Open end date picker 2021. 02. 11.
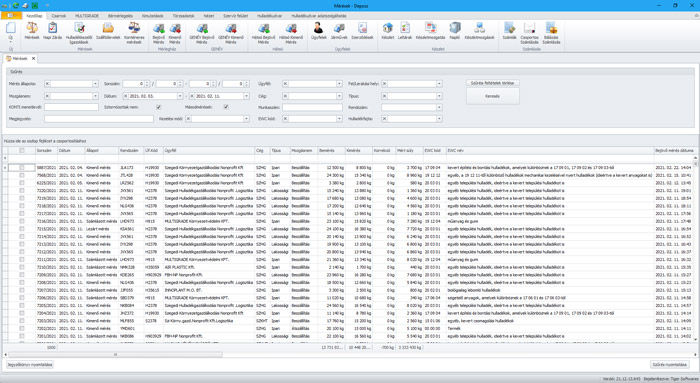 (x=246, y=96)
